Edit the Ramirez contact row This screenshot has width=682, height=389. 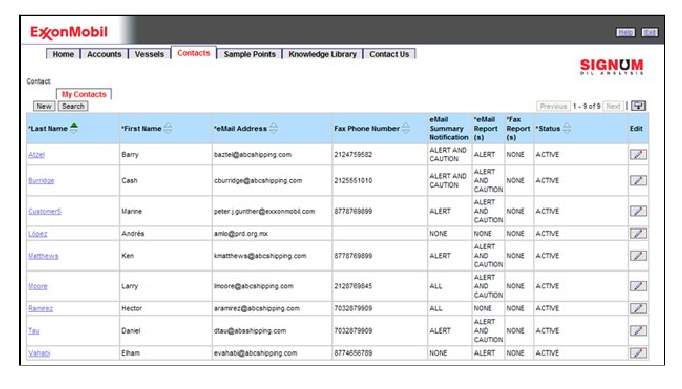pyautogui.click(x=638, y=309)
